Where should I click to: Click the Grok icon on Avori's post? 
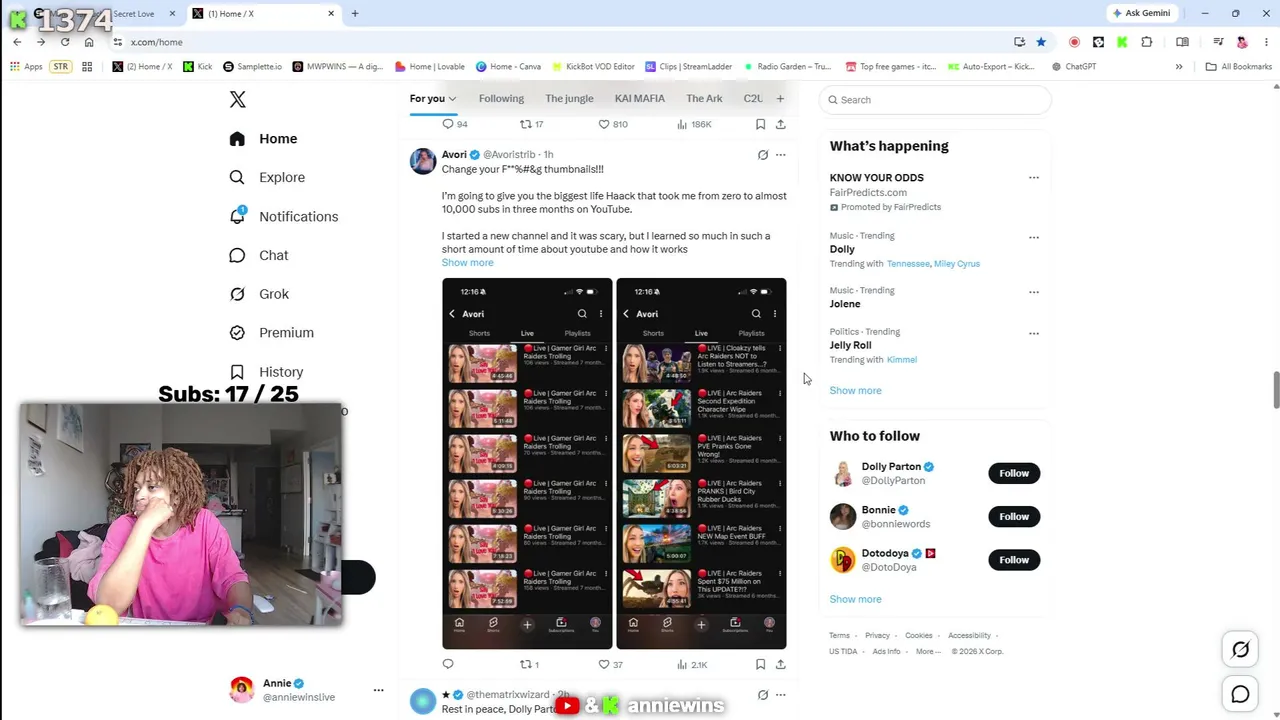[763, 155]
